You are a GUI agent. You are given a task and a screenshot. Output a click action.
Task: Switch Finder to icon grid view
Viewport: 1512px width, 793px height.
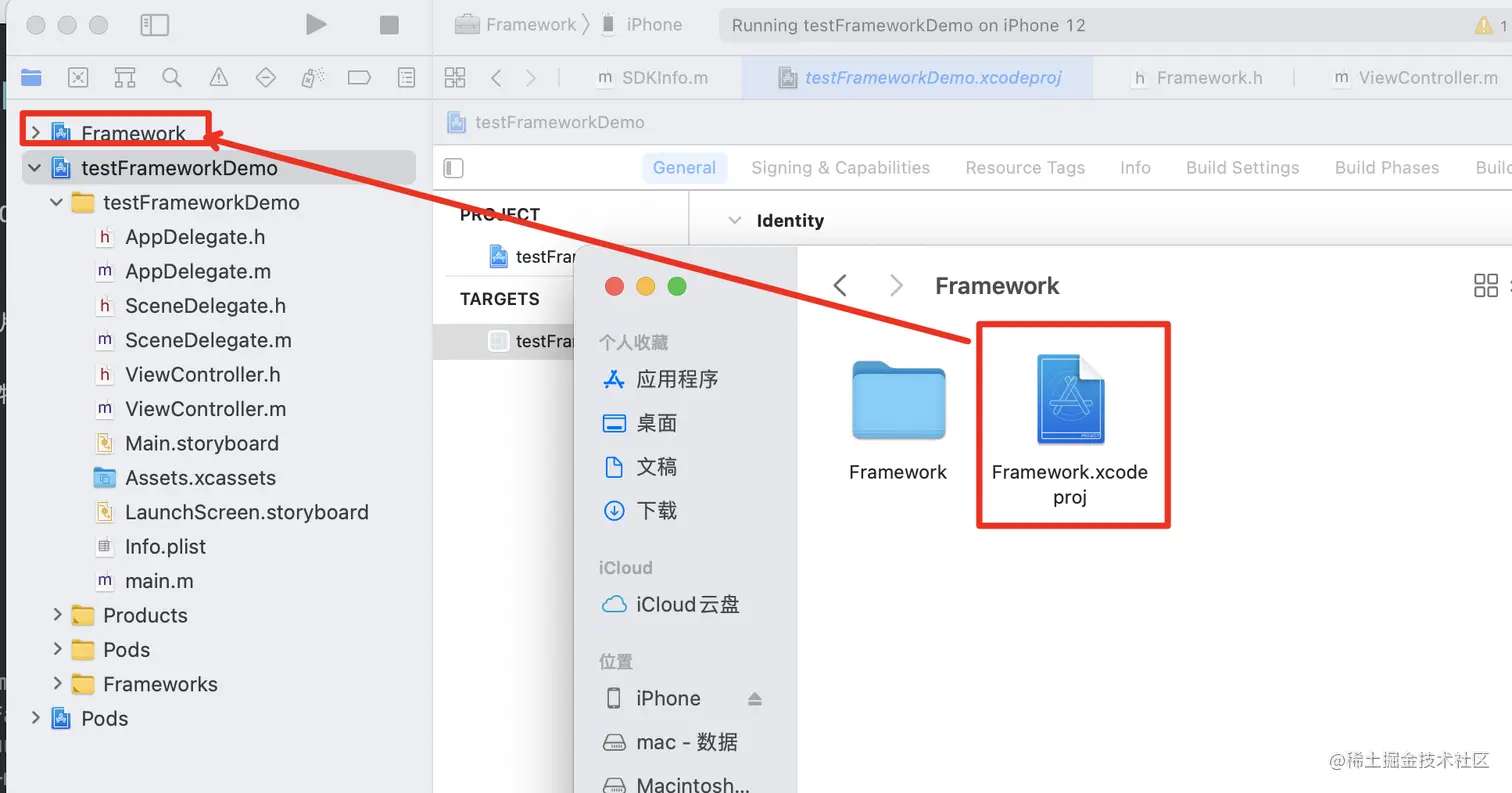click(1486, 286)
